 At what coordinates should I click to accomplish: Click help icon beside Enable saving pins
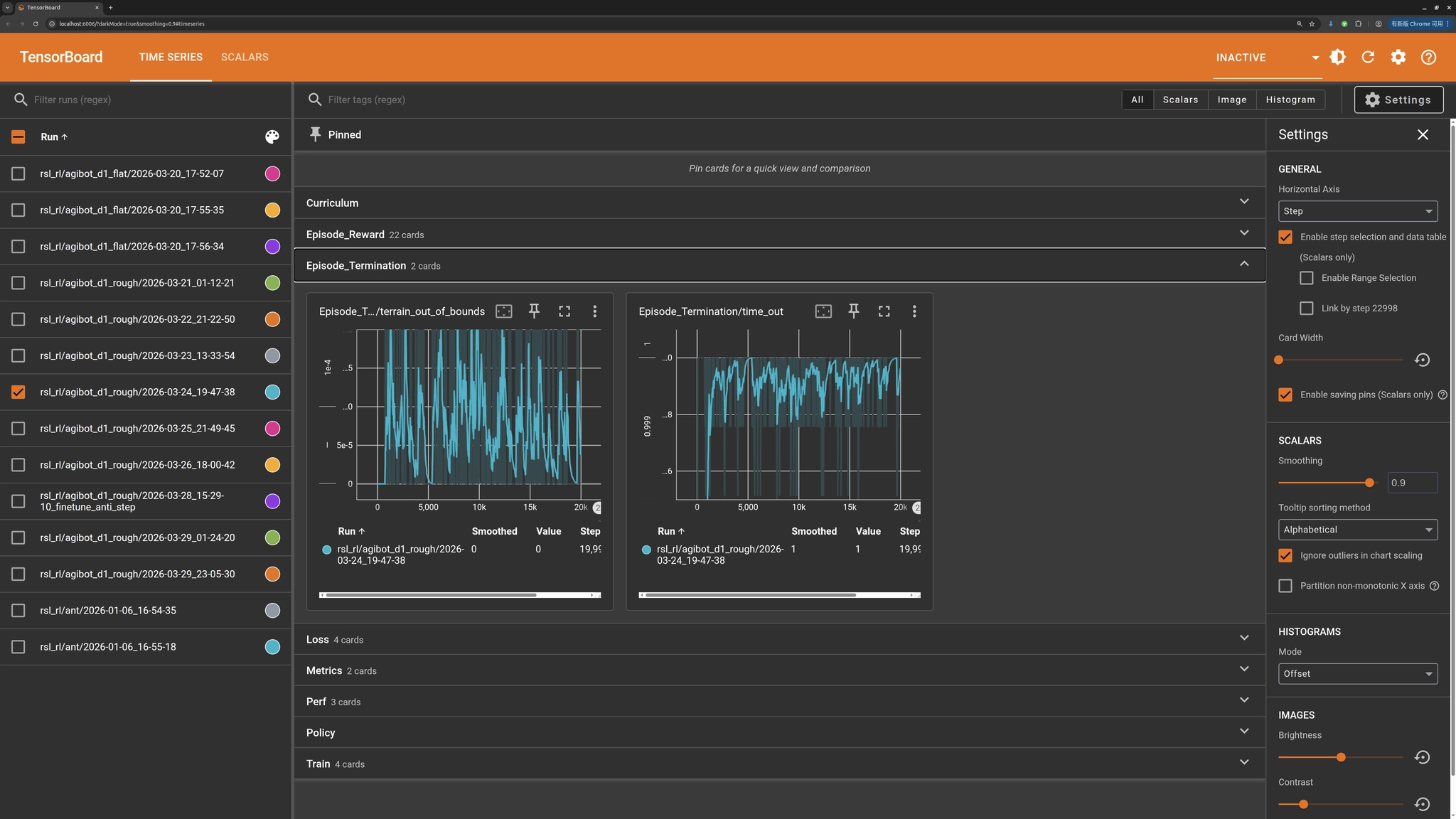pyautogui.click(x=1442, y=395)
